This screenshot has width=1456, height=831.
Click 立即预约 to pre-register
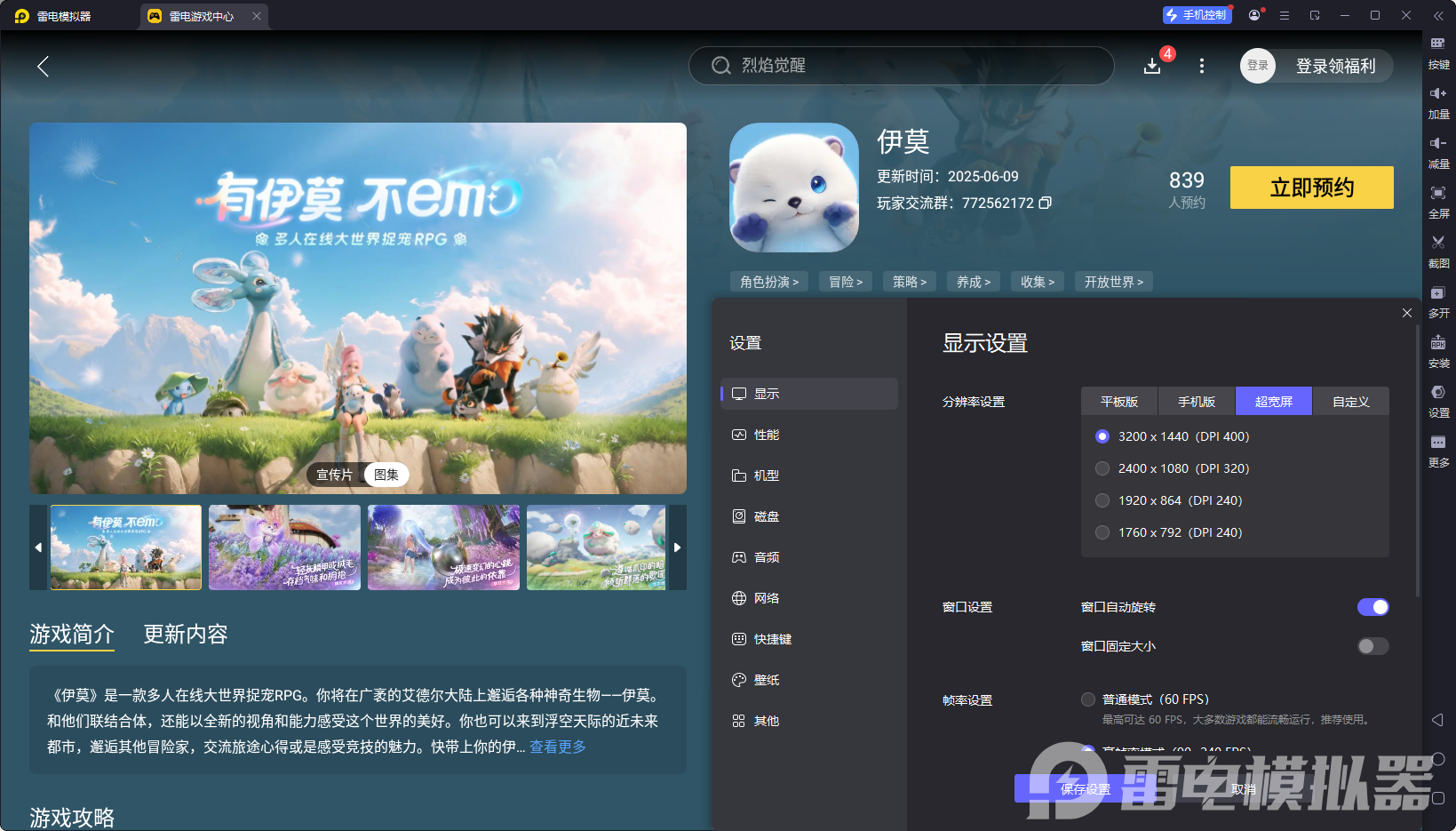click(1311, 188)
